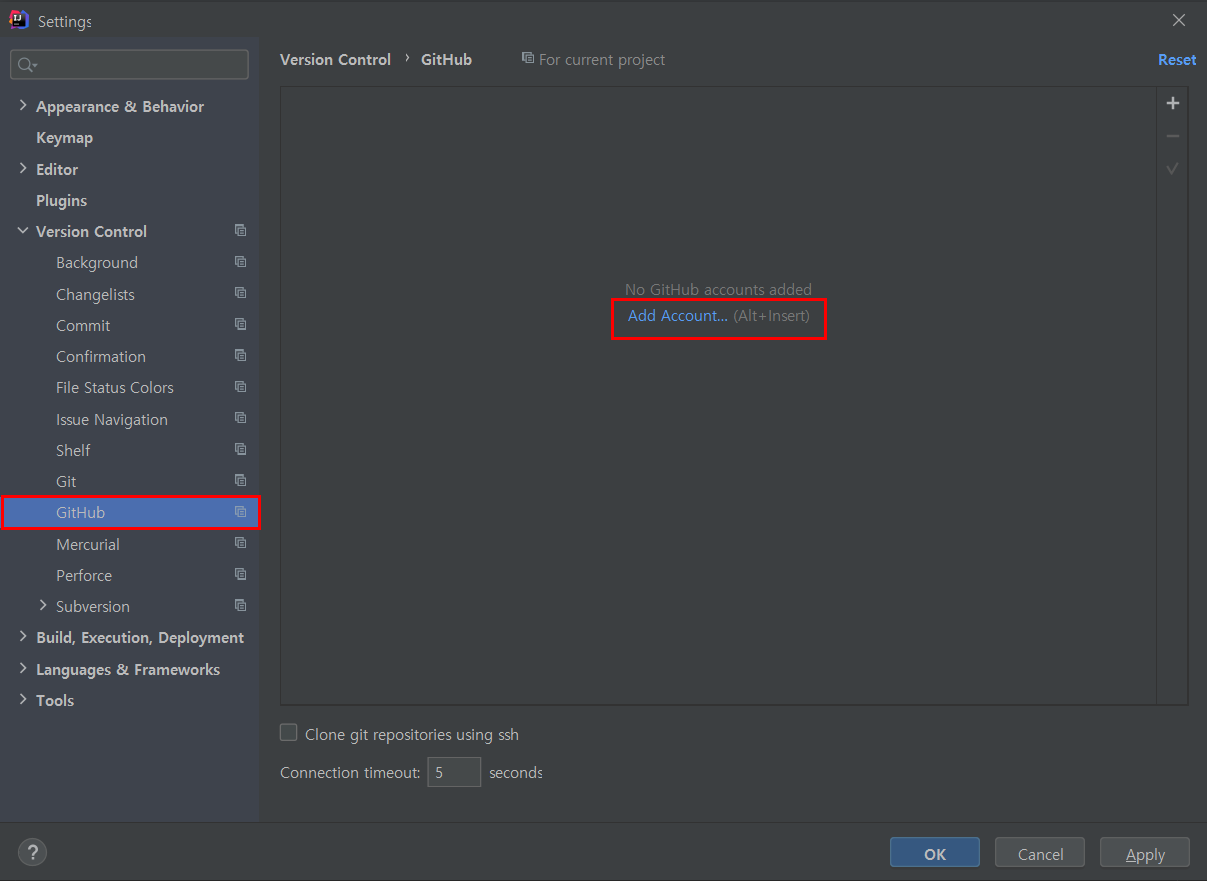Click the For current project icon
Viewport: 1207px width, 881px height.
pyautogui.click(x=528, y=59)
